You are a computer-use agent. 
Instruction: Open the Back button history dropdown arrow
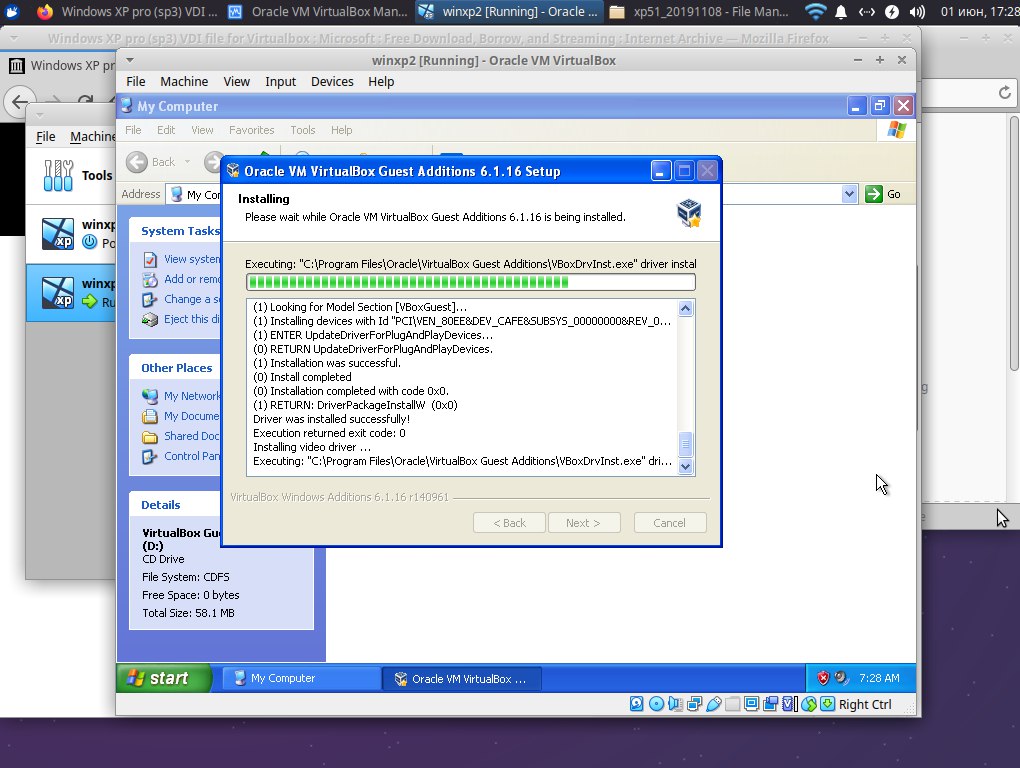pyautogui.click(x=187, y=162)
